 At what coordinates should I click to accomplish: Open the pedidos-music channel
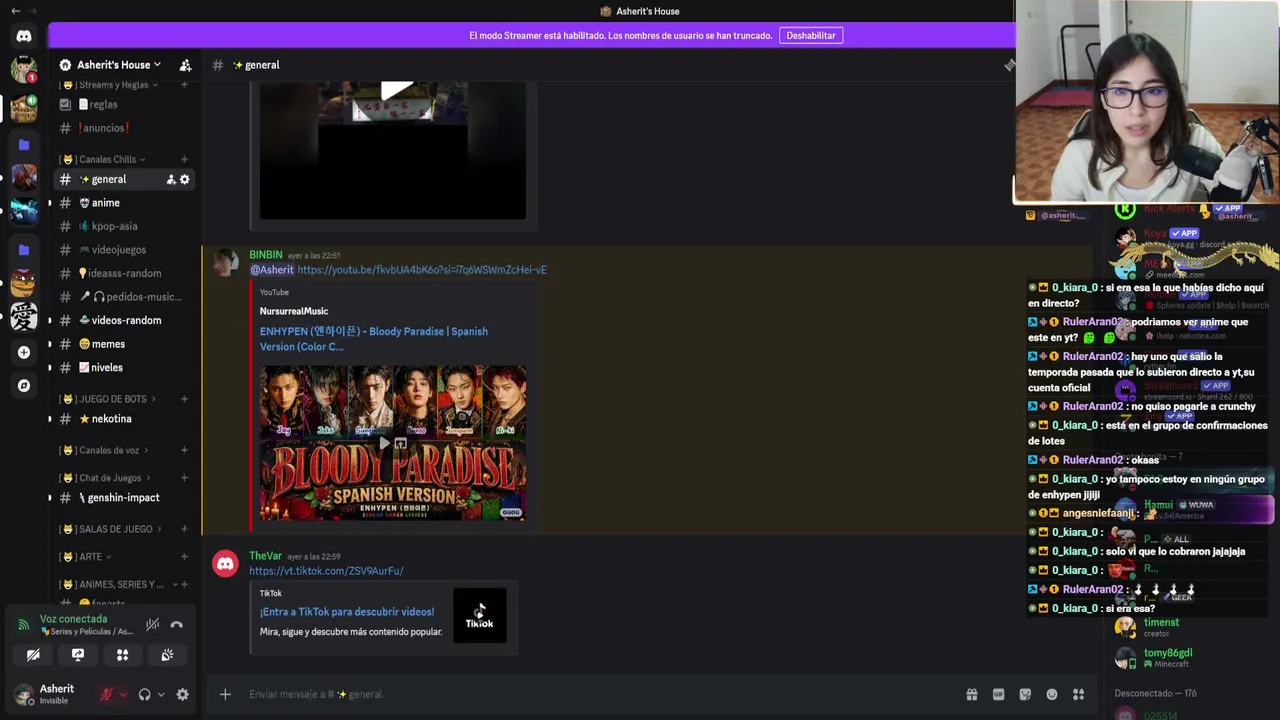coord(124,297)
